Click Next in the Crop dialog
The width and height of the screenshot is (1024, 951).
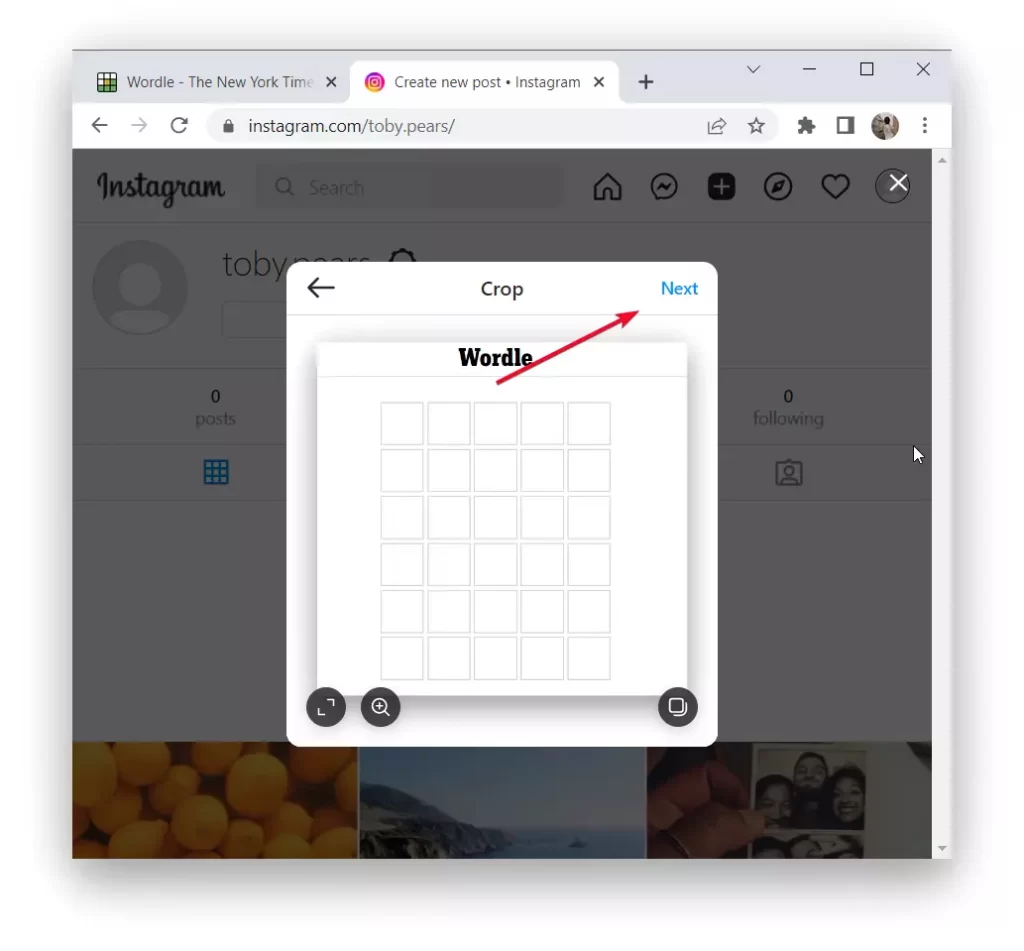(x=679, y=288)
